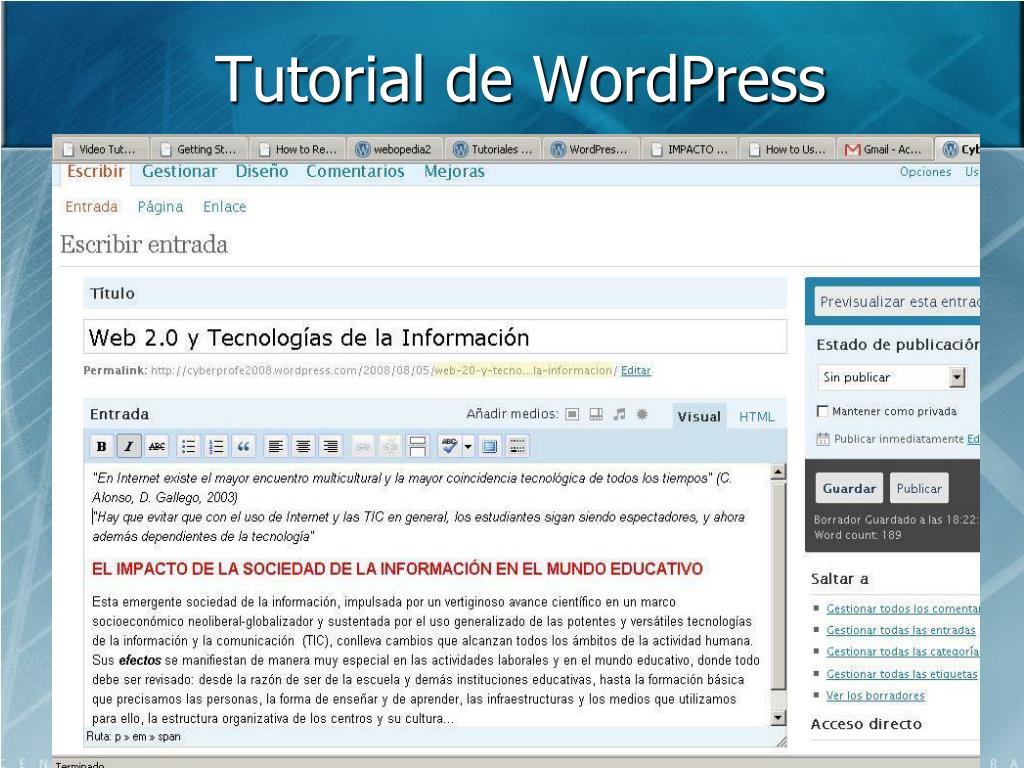This screenshot has width=1024, height=768.
Task: Insert the More tag break
Action: [417, 447]
